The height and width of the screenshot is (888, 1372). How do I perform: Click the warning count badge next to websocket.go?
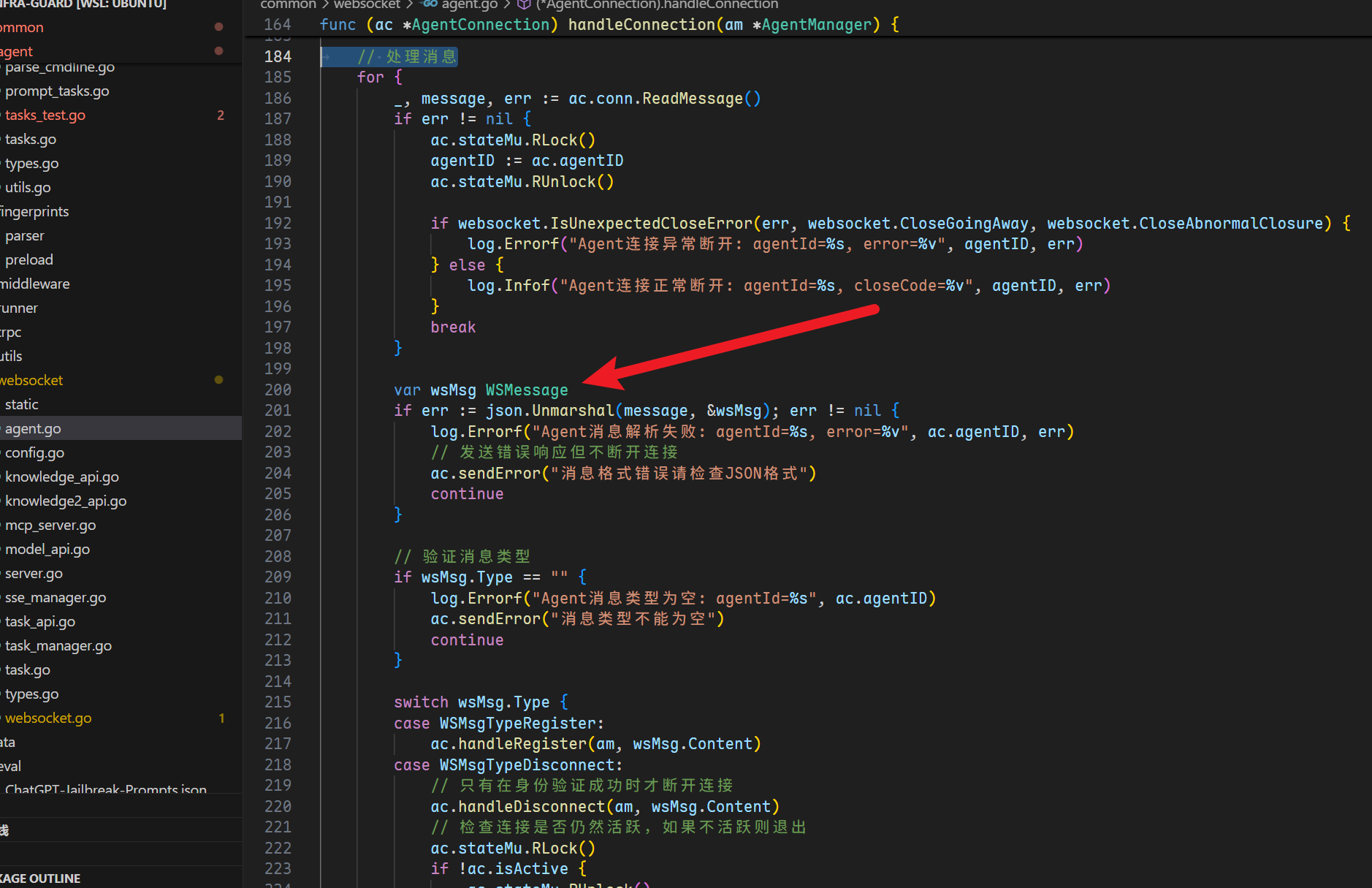click(x=221, y=718)
